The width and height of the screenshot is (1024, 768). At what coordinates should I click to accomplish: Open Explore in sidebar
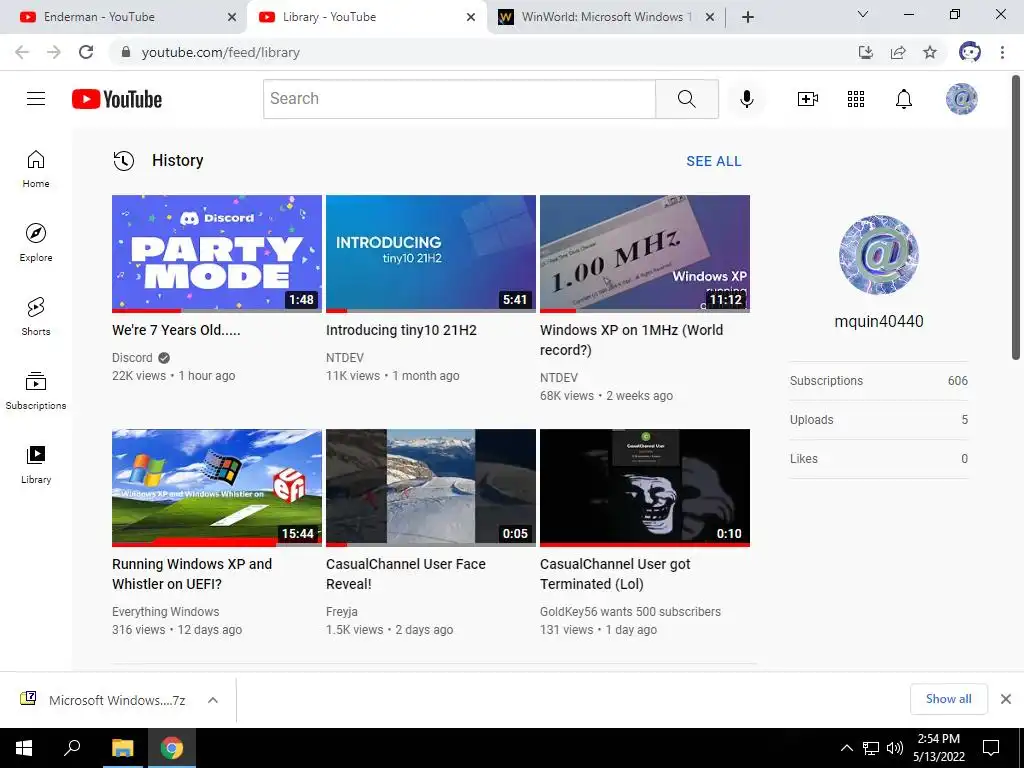36,243
